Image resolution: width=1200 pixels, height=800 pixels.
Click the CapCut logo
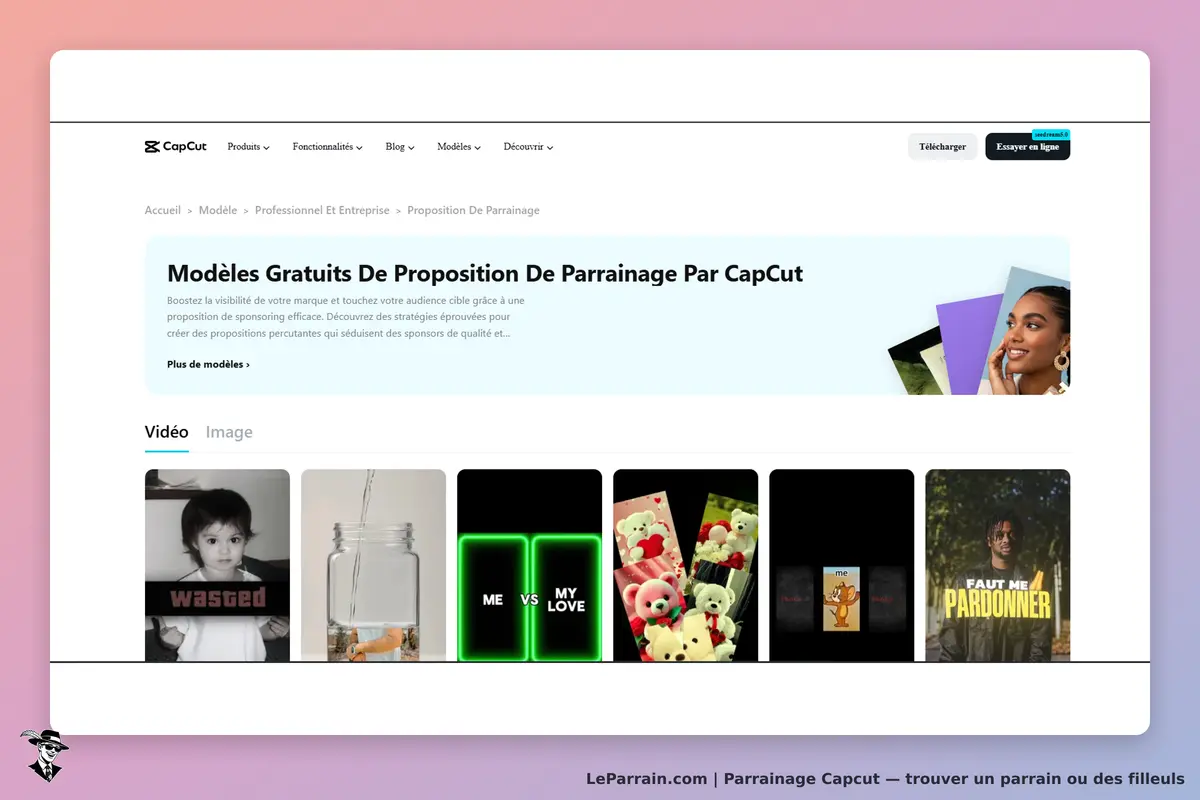click(x=175, y=147)
